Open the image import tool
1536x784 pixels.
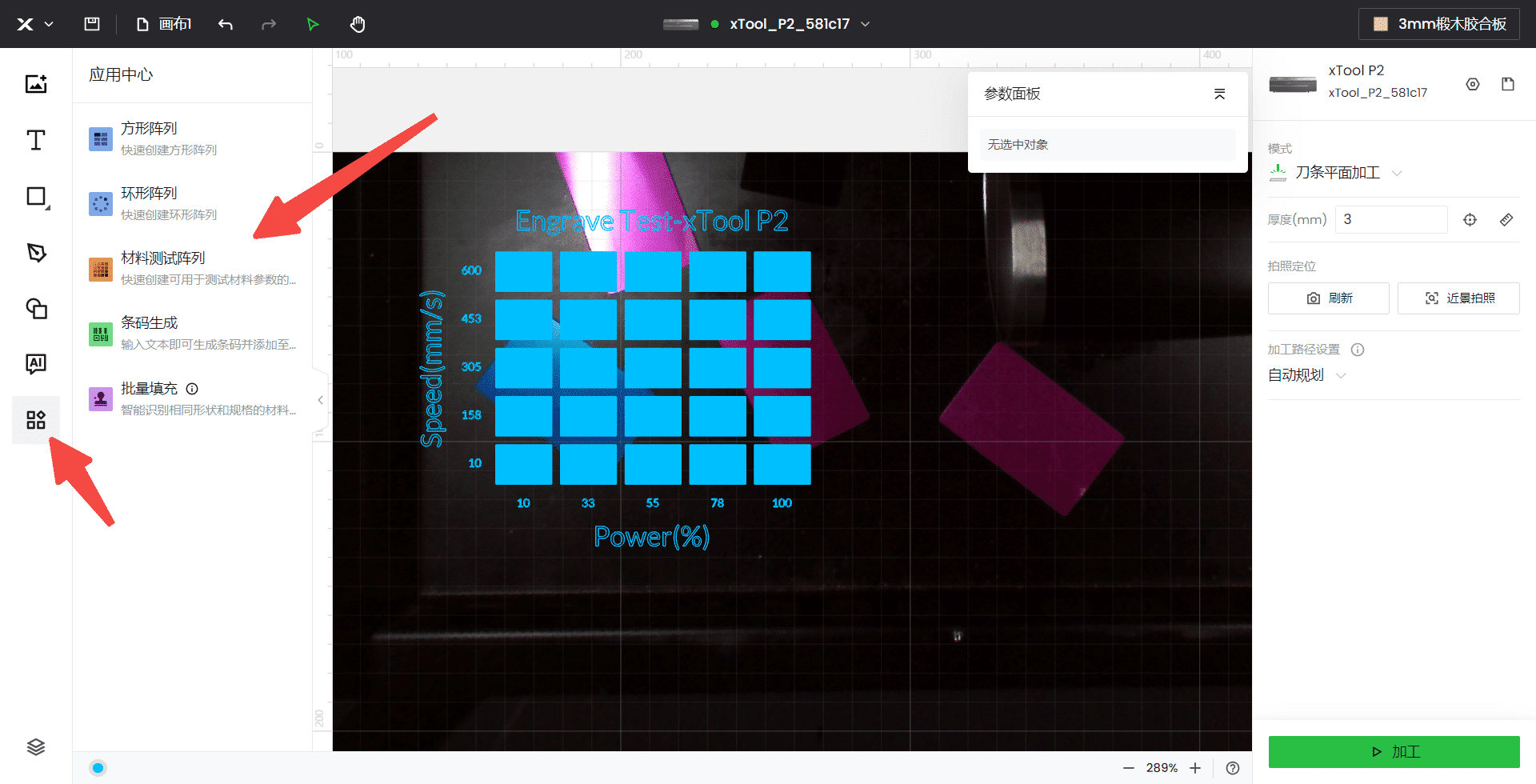(x=36, y=84)
